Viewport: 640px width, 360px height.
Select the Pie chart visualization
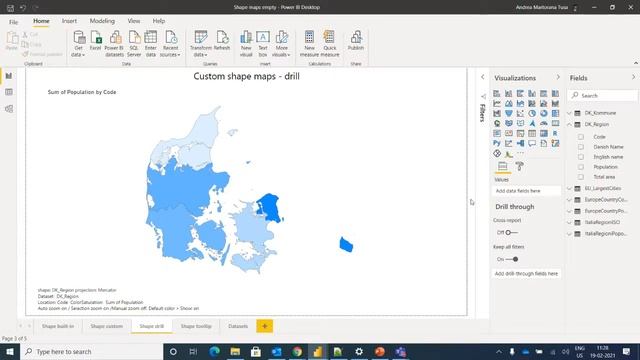(x=532, y=113)
